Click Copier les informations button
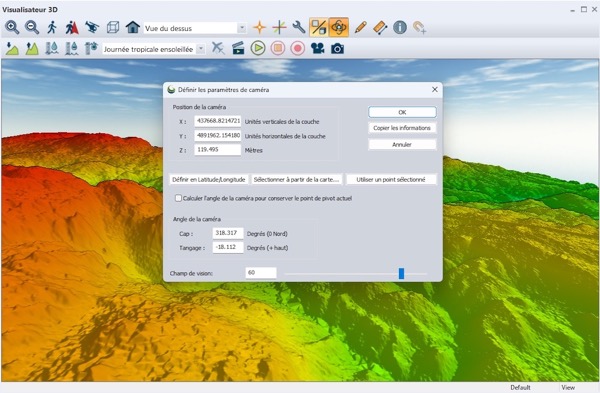The image size is (600, 393). (402, 128)
